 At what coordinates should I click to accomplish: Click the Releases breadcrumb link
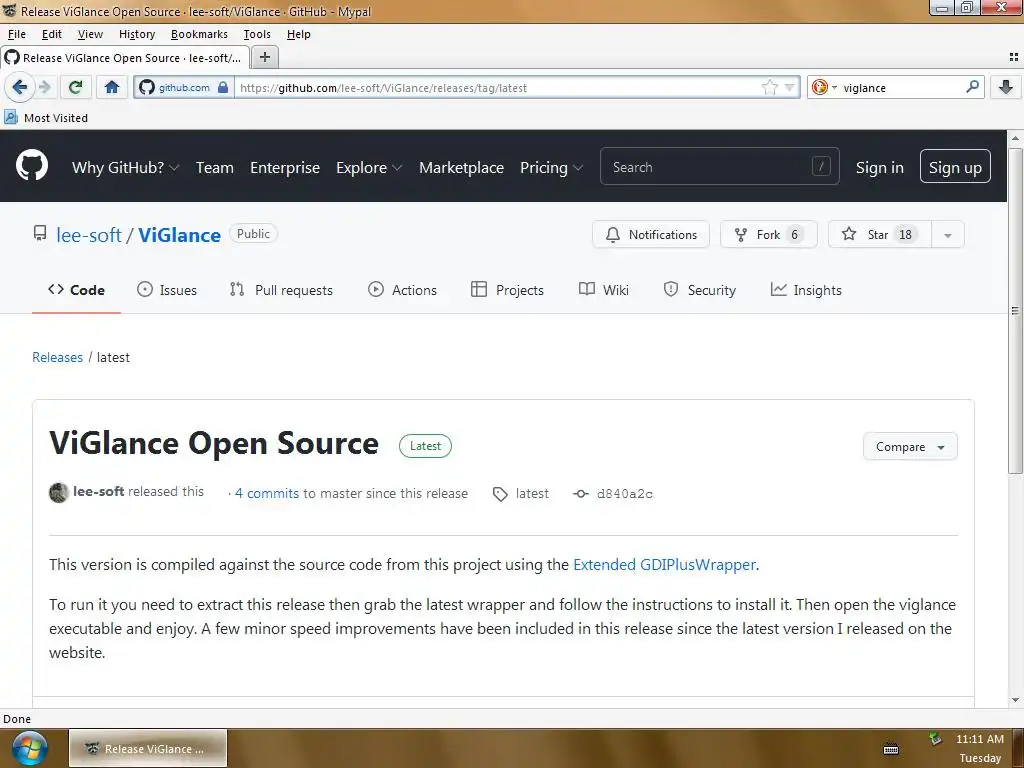click(57, 357)
